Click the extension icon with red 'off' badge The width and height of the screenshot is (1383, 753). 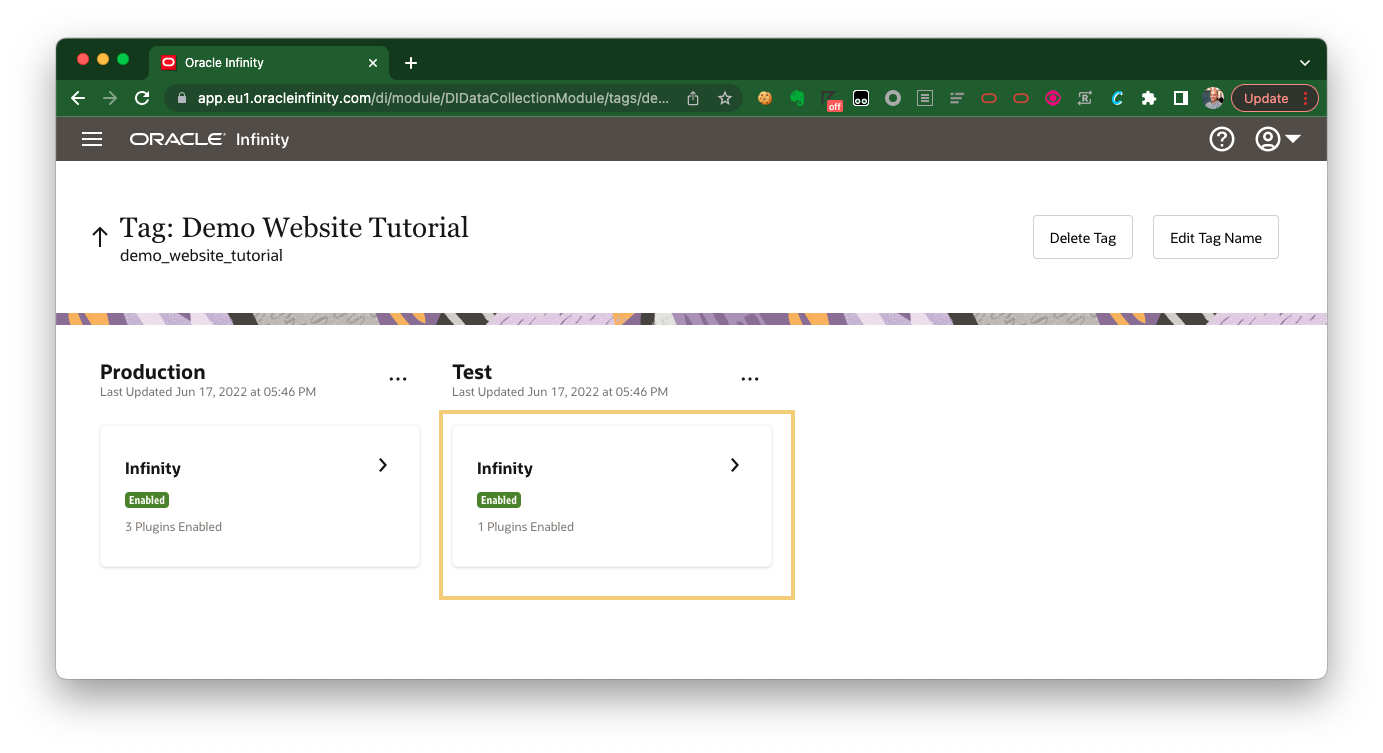coord(830,100)
